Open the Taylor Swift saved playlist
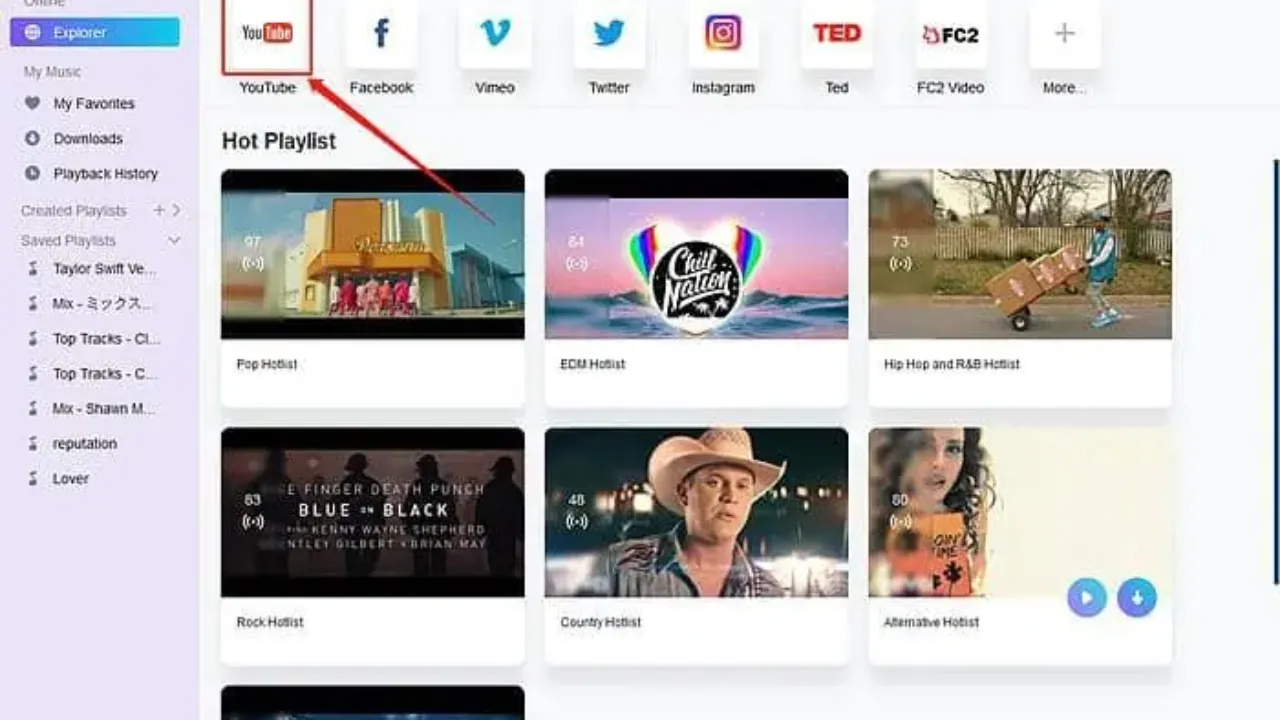The height and width of the screenshot is (720, 1280). click(x=104, y=269)
